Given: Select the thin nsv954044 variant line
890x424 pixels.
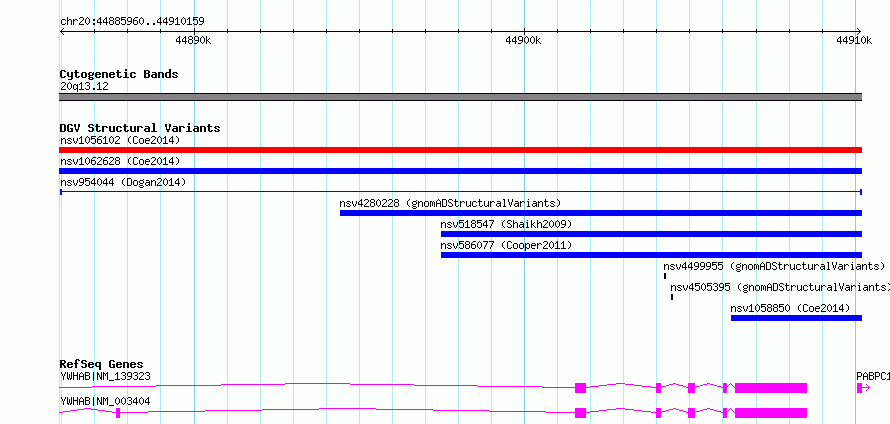Looking at the screenshot, I should click(x=460, y=192).
